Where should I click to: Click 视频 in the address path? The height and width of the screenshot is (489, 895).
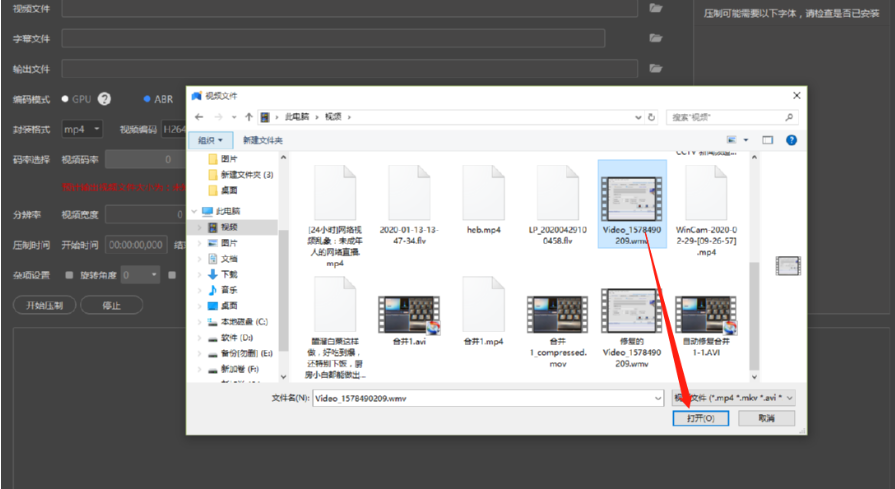click(333, 117)
